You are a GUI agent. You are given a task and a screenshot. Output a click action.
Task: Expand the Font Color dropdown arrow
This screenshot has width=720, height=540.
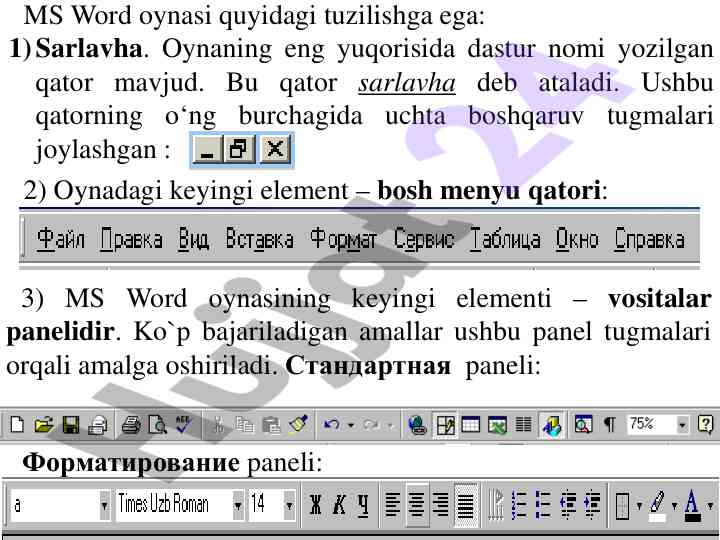point(710,506)
